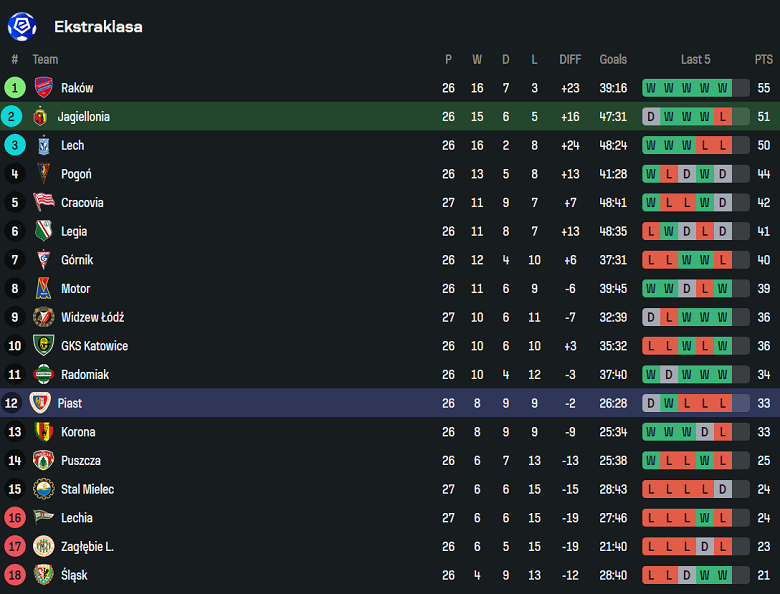This screenshot has width=780, height=594.
Task: Click the Raków club crest
Action: pyautogui.click(x=43, y=88)
